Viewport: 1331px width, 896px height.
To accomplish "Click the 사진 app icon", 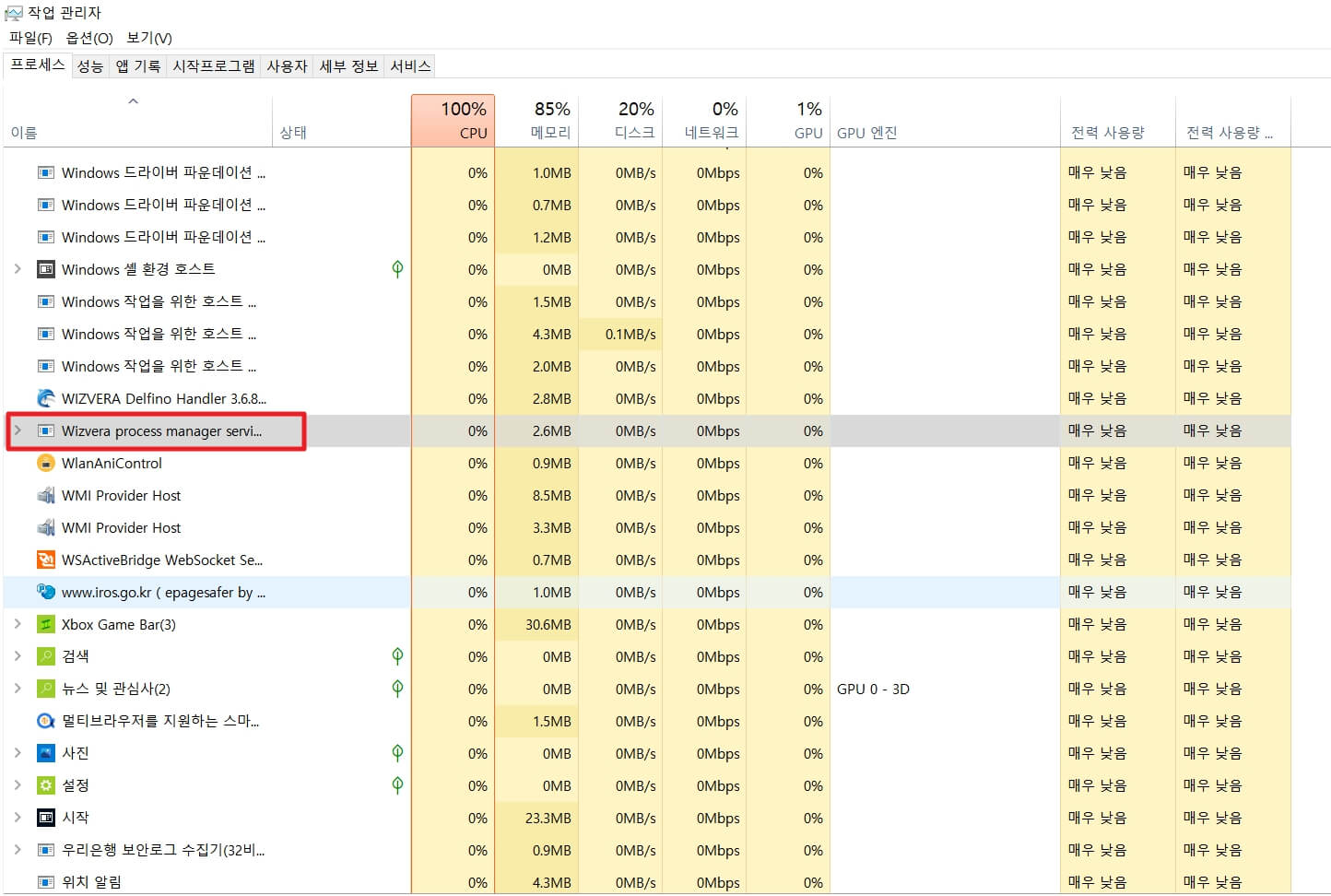I will (45, 753).
